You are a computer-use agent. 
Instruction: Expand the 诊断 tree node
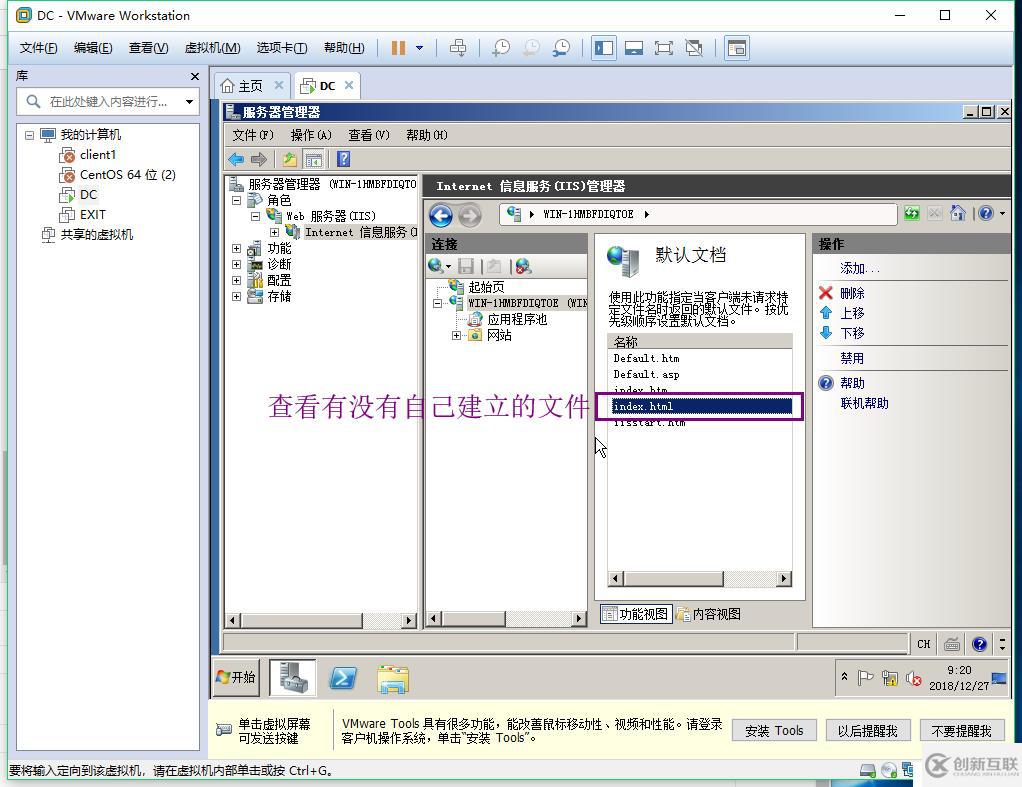click(x=237, y=265)
